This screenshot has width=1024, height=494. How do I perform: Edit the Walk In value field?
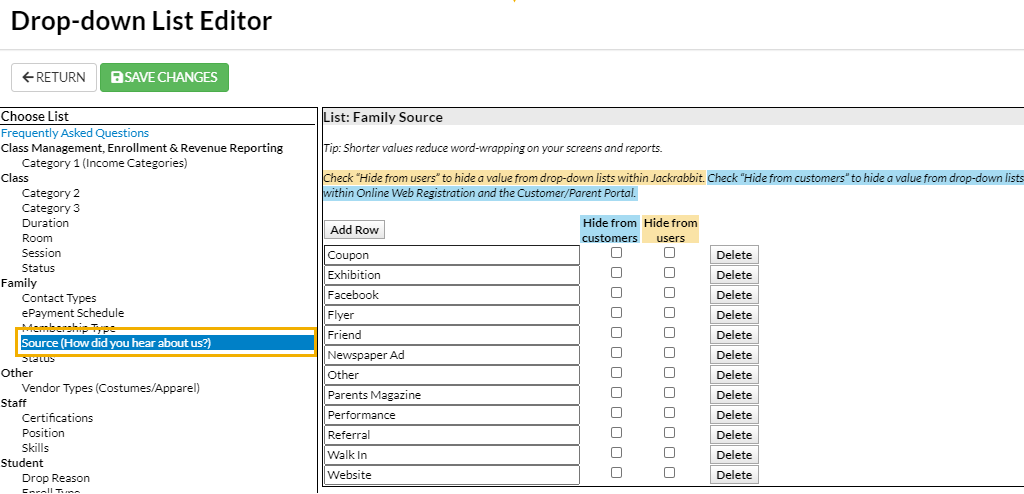pyautogui.click(x=452, y=455)
